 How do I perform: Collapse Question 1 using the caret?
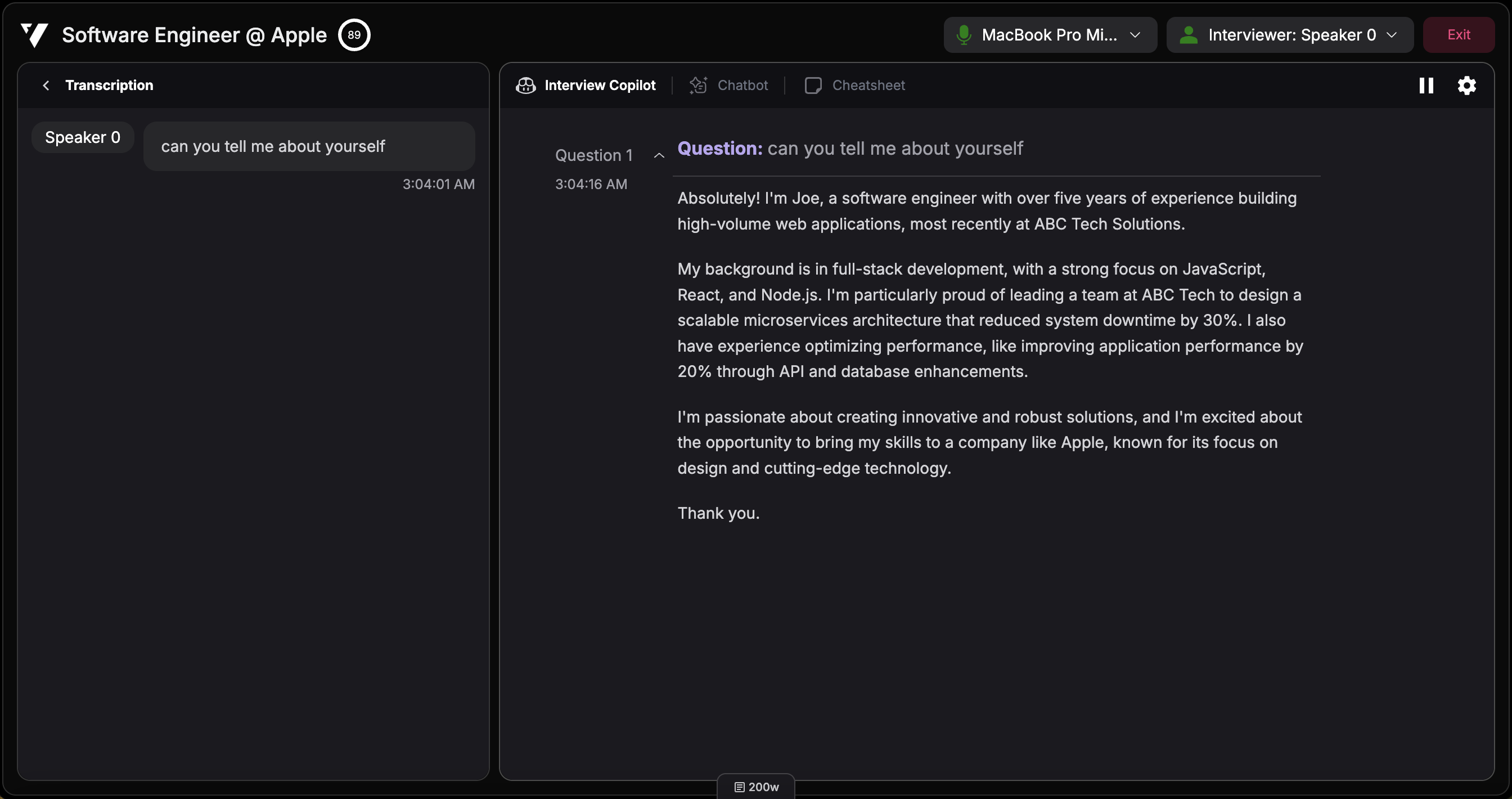pyautogui.click(x=659, y=155)
